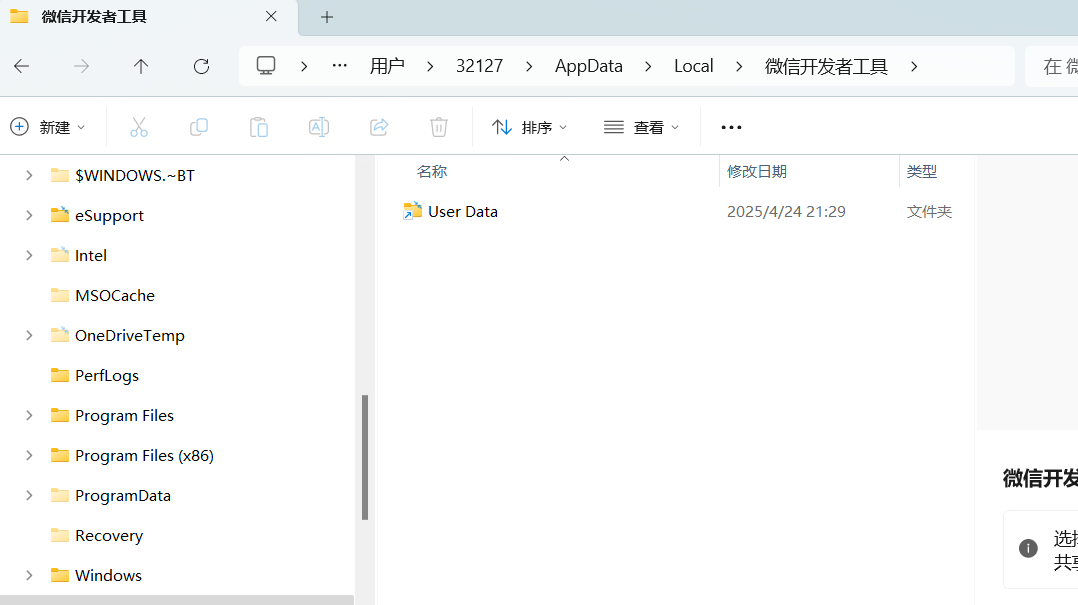The image size is (1078, 605).
Task: Expand the Intel tree node
Action: (x=29, y=255)
